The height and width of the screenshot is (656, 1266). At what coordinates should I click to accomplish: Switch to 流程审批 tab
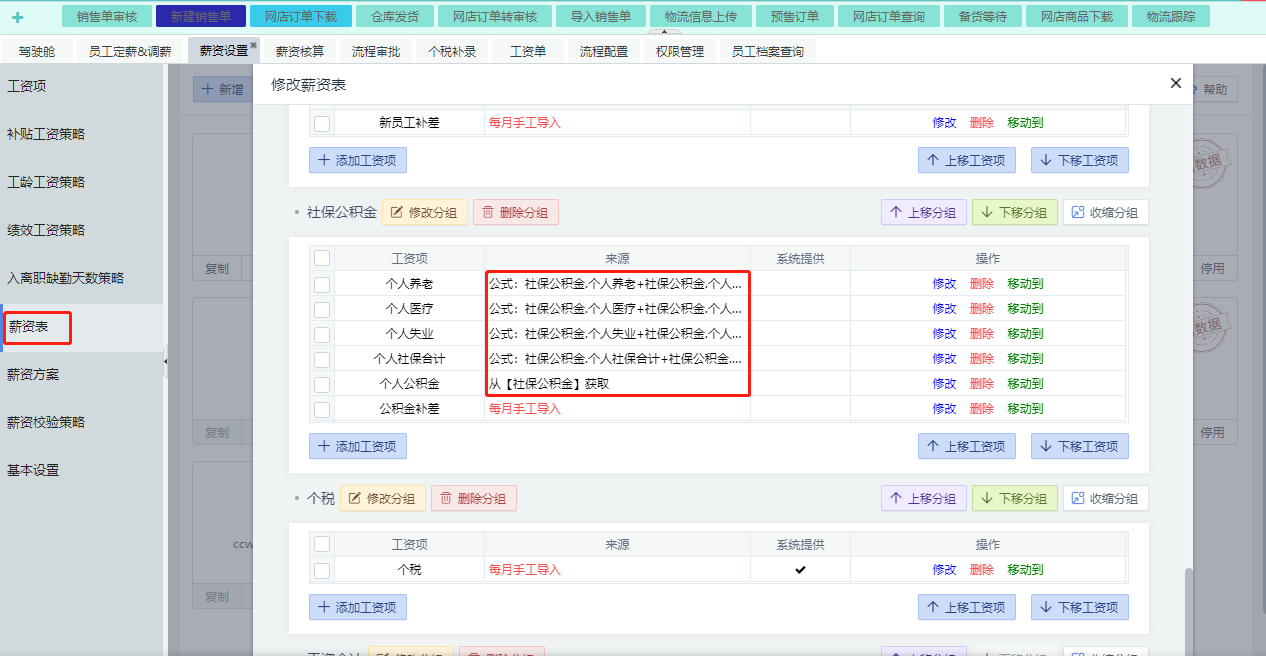tap(376, 52)
